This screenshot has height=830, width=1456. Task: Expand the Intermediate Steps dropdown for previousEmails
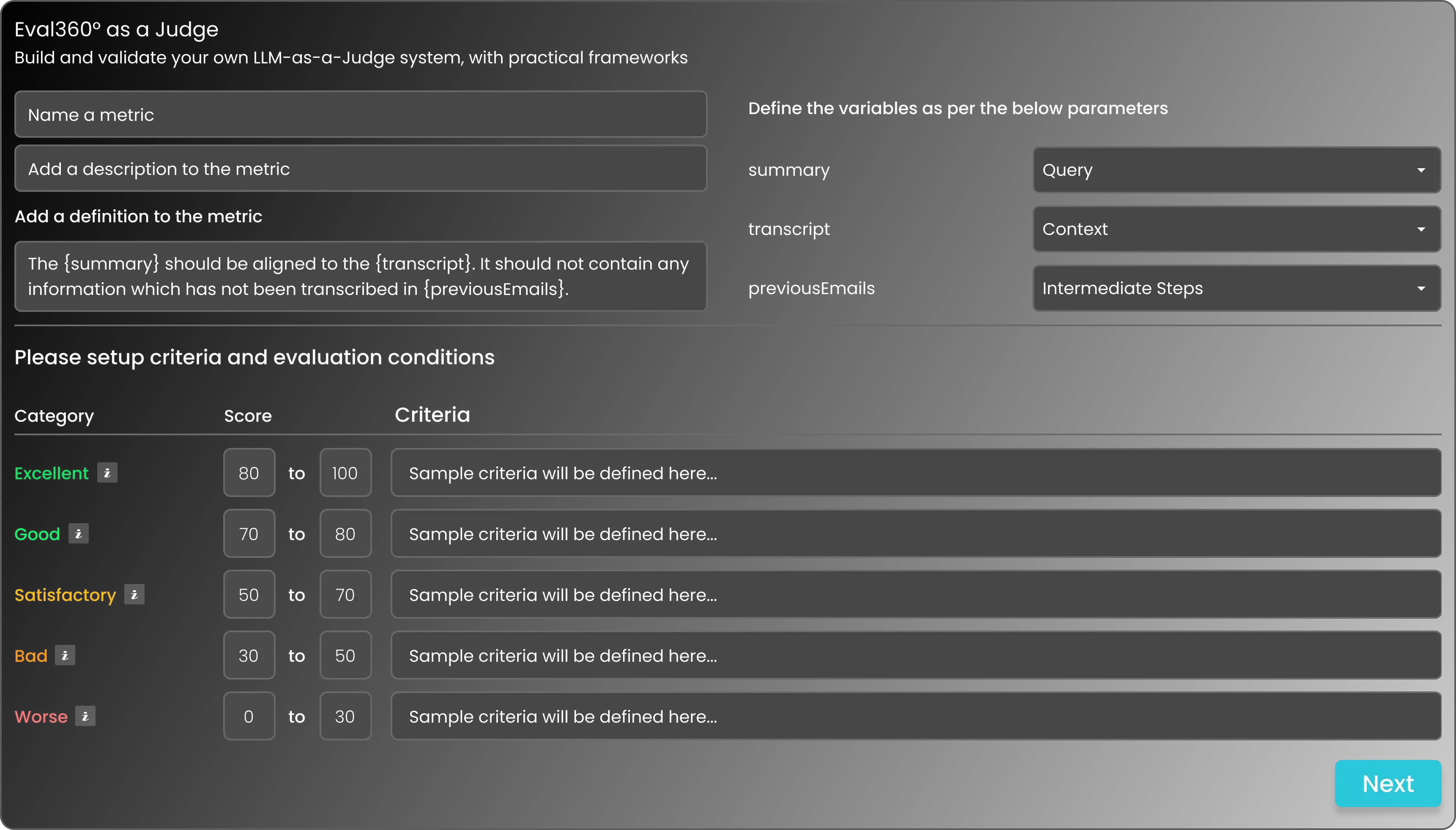(1235, 288)
